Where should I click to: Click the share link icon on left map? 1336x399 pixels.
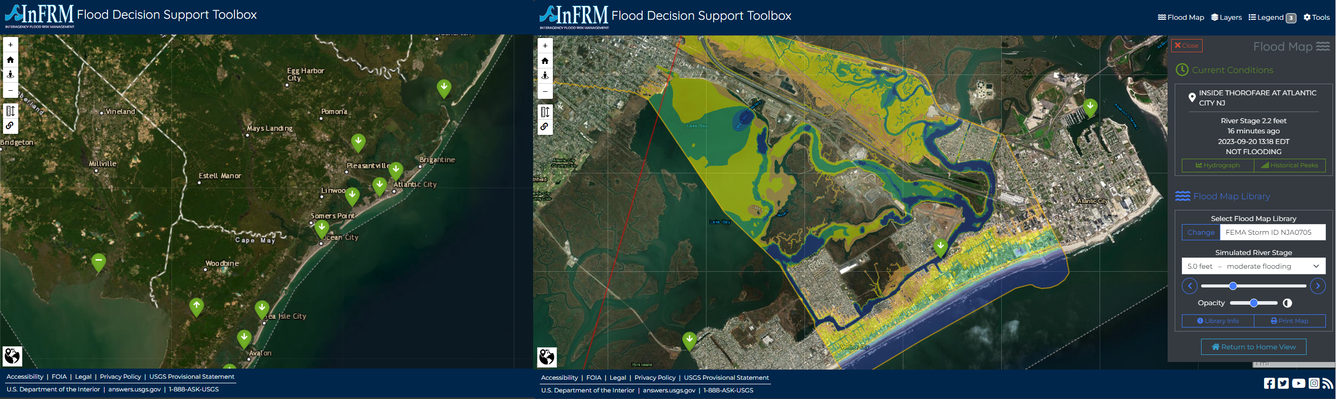point(10,126)
